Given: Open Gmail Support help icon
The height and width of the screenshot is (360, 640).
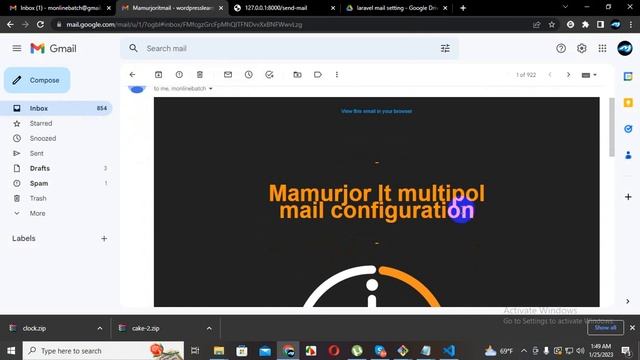Looking at the screenshot, I should pyautogui.click(x=561, y=48).
